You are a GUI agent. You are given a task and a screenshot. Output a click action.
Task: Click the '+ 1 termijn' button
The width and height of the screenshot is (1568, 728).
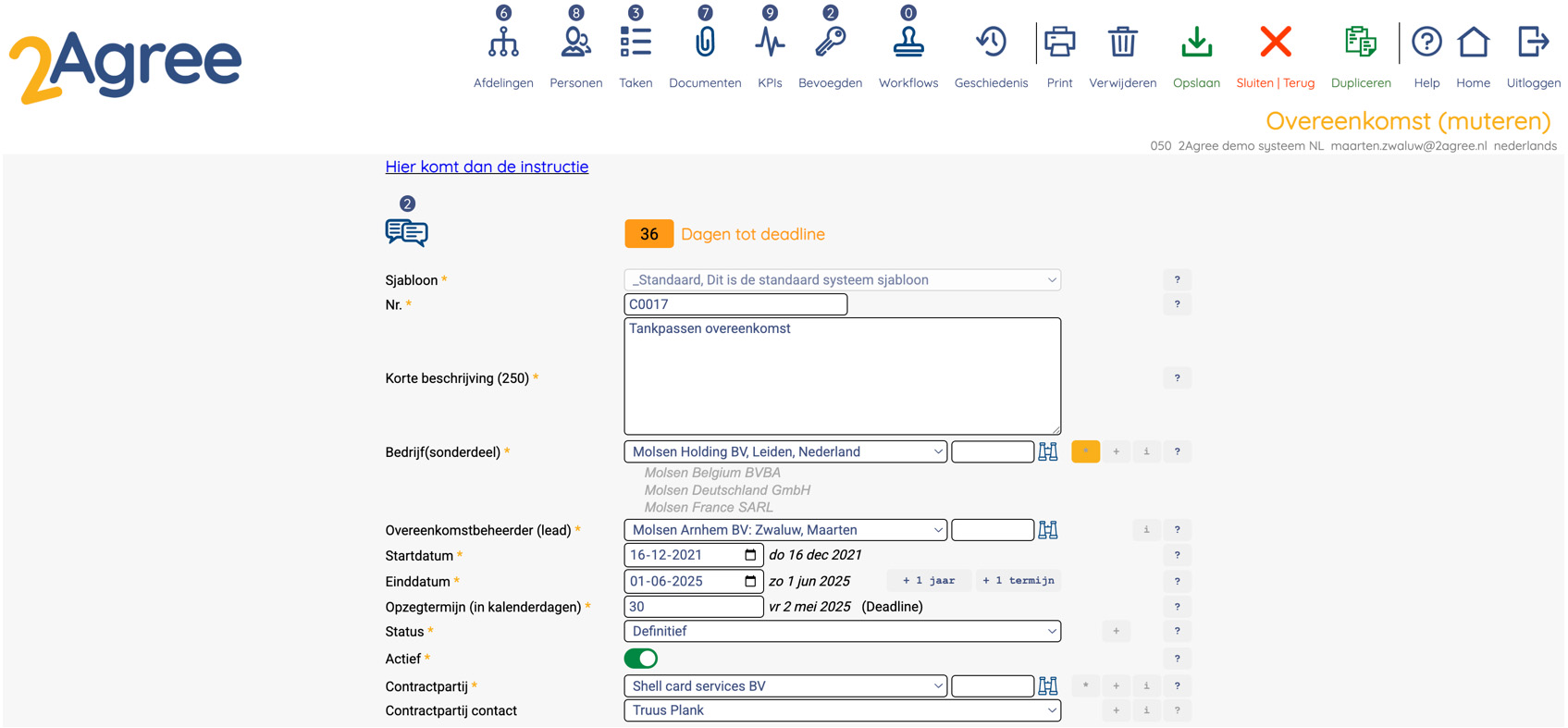pos(1018,580)
